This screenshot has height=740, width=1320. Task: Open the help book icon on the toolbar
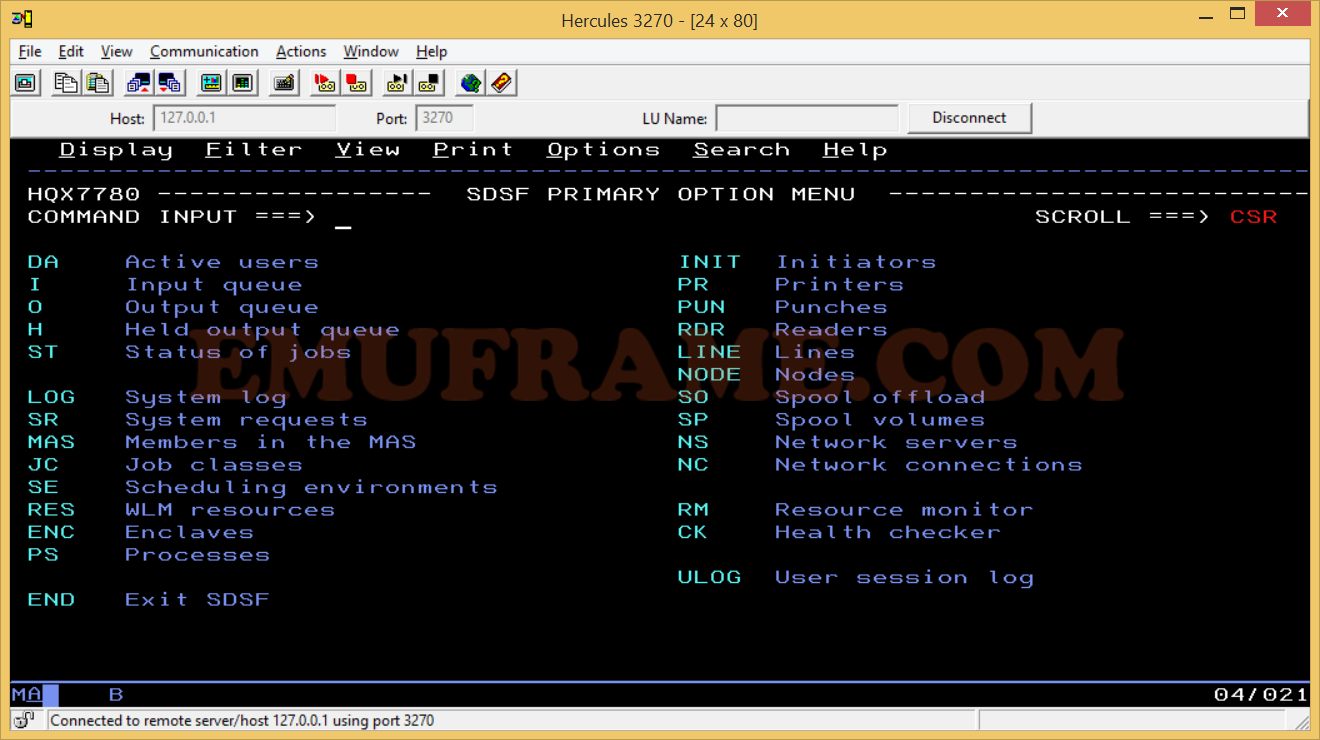[x=501, y=82]
